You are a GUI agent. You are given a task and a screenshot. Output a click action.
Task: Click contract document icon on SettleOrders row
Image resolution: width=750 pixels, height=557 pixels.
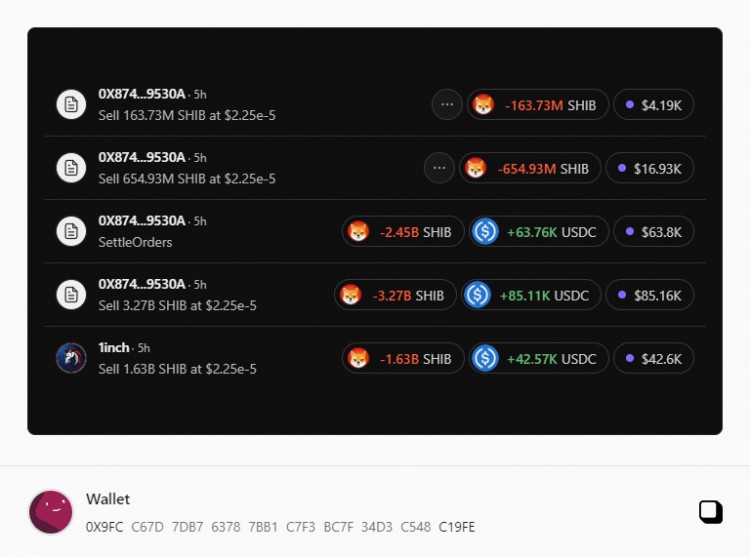pyautogui.click(x=71, y=231)
